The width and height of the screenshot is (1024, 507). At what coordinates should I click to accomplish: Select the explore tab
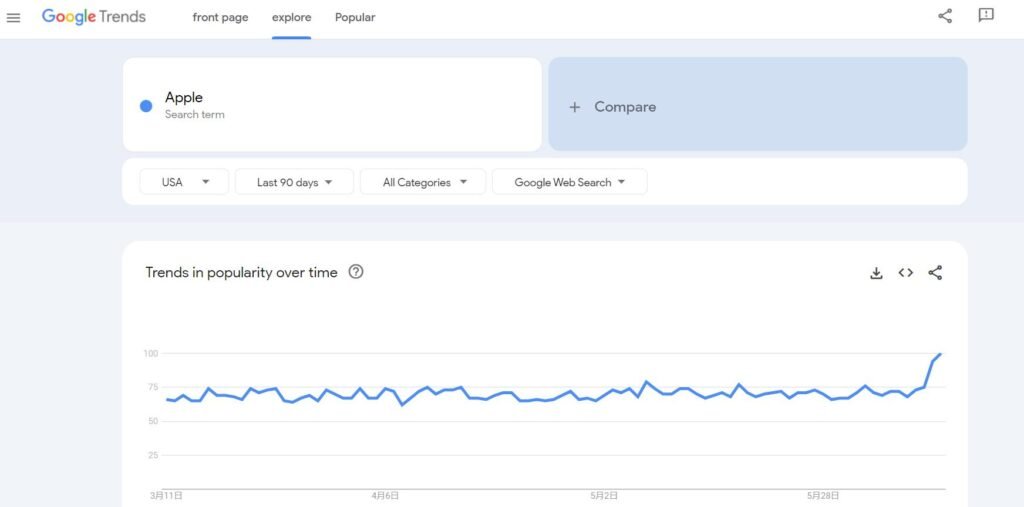(x=291, y=17)
